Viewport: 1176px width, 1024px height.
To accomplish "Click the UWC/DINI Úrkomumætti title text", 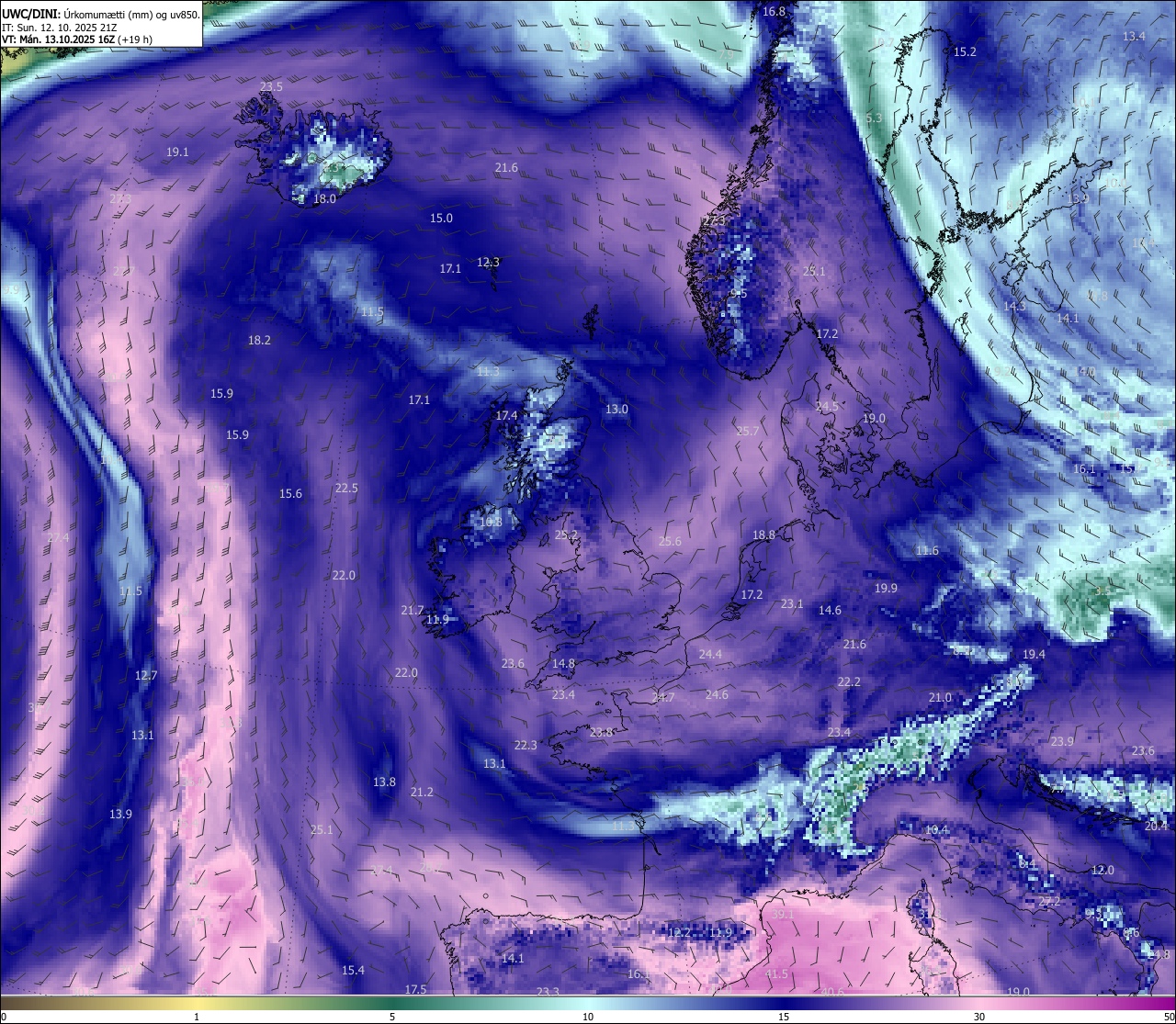I will [100, 14].
